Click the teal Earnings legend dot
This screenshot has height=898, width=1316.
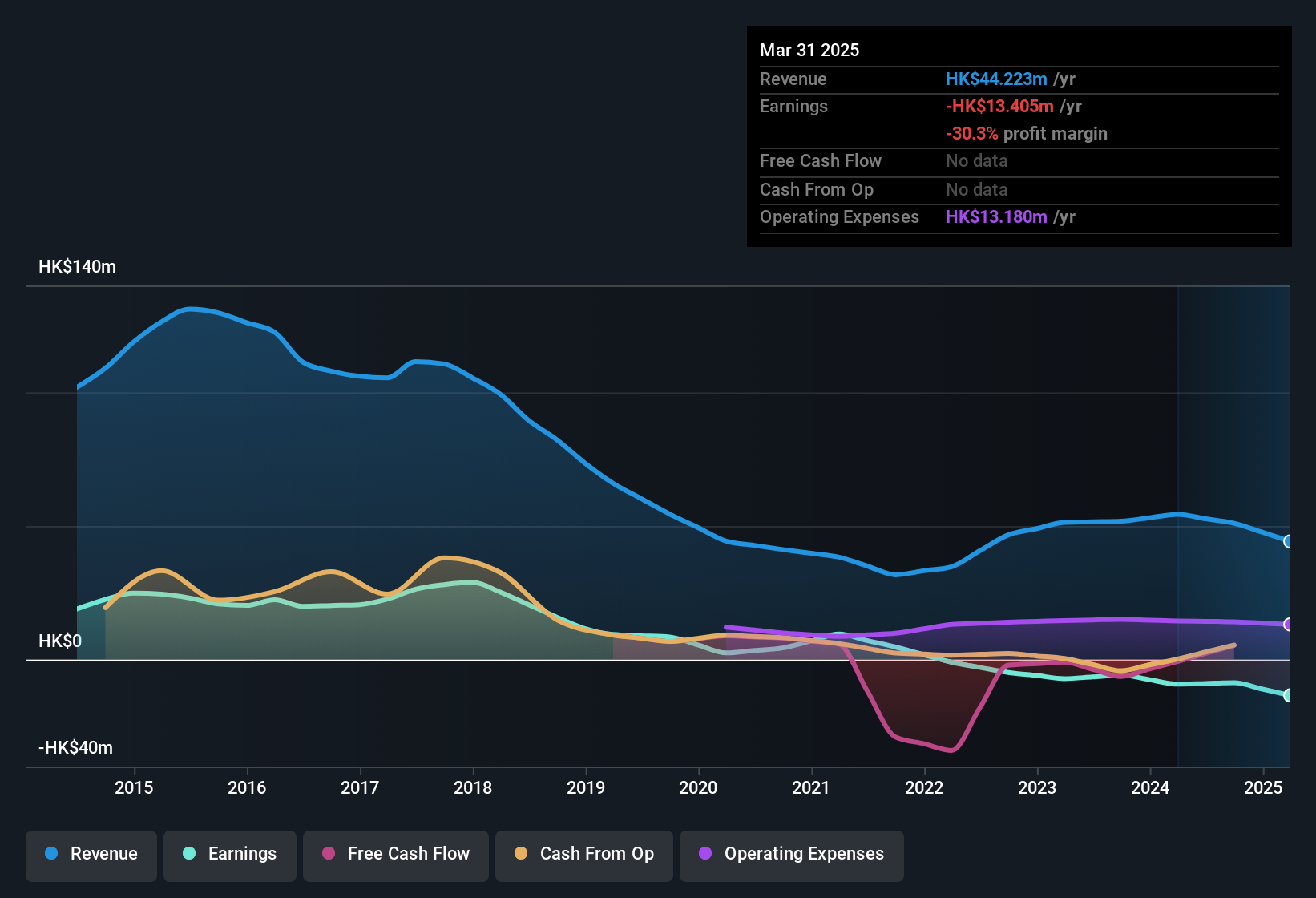pyautogui.click(x=189, y=853)
